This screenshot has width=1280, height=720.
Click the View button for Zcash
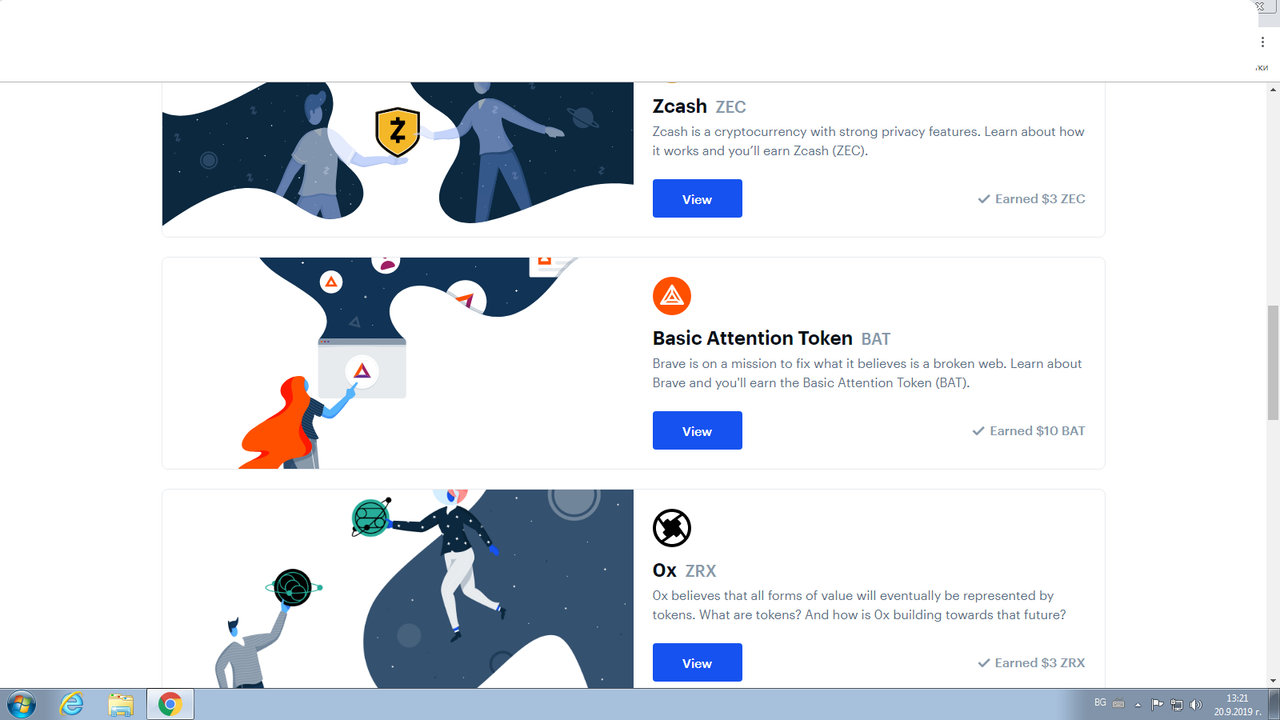tap(697, 198)
